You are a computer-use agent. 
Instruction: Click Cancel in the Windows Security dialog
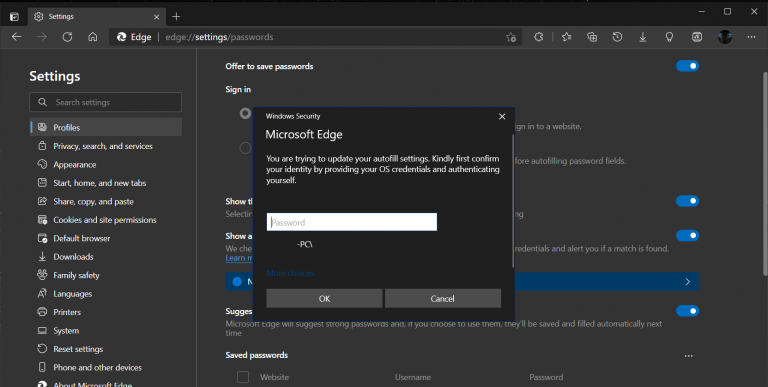(x=443, y=298)
